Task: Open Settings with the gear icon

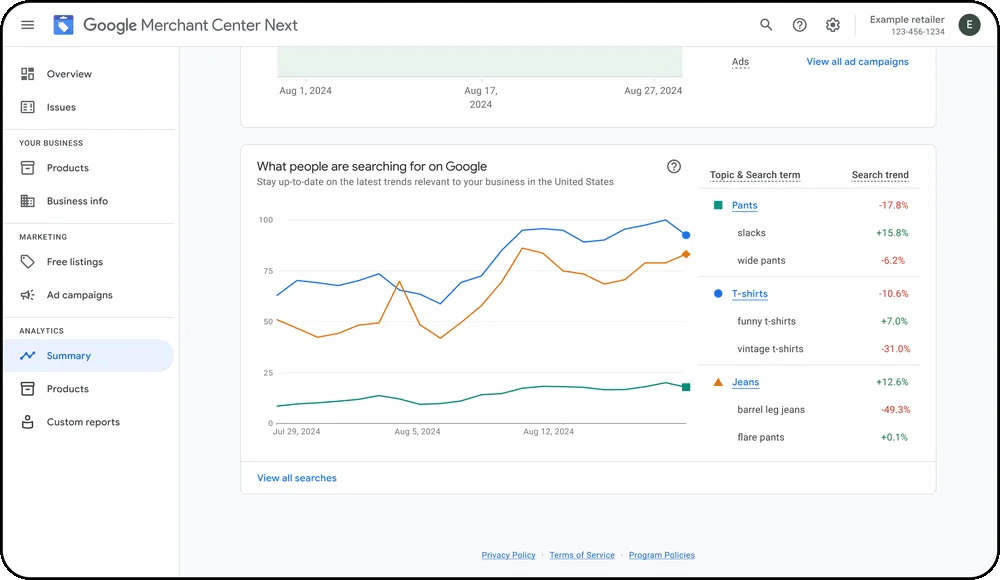Action: click(833, 24)
